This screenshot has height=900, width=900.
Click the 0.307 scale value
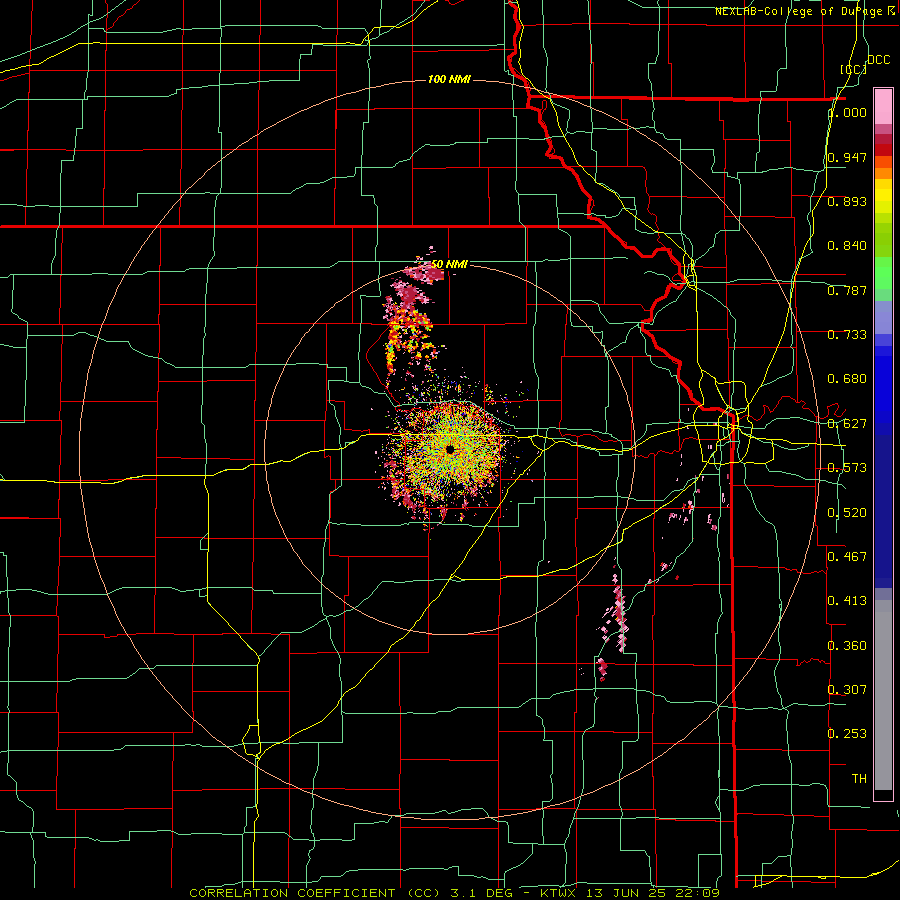[847, 689]
